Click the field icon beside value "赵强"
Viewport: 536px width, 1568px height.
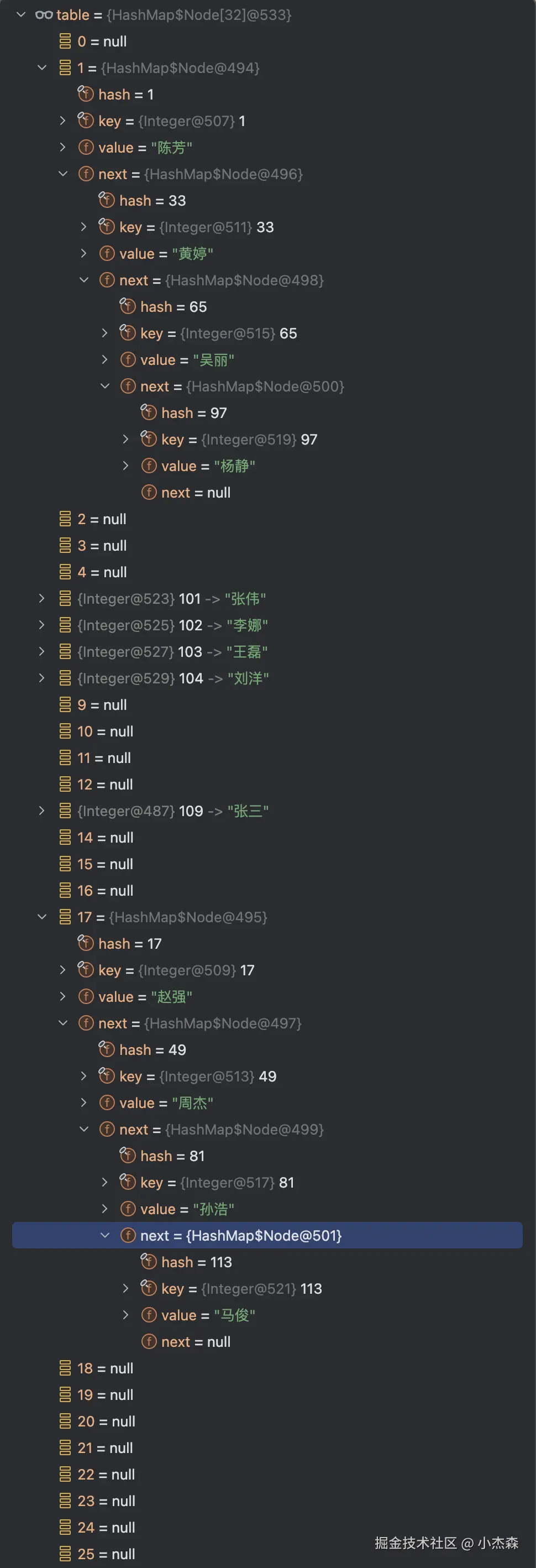(86, 996)
